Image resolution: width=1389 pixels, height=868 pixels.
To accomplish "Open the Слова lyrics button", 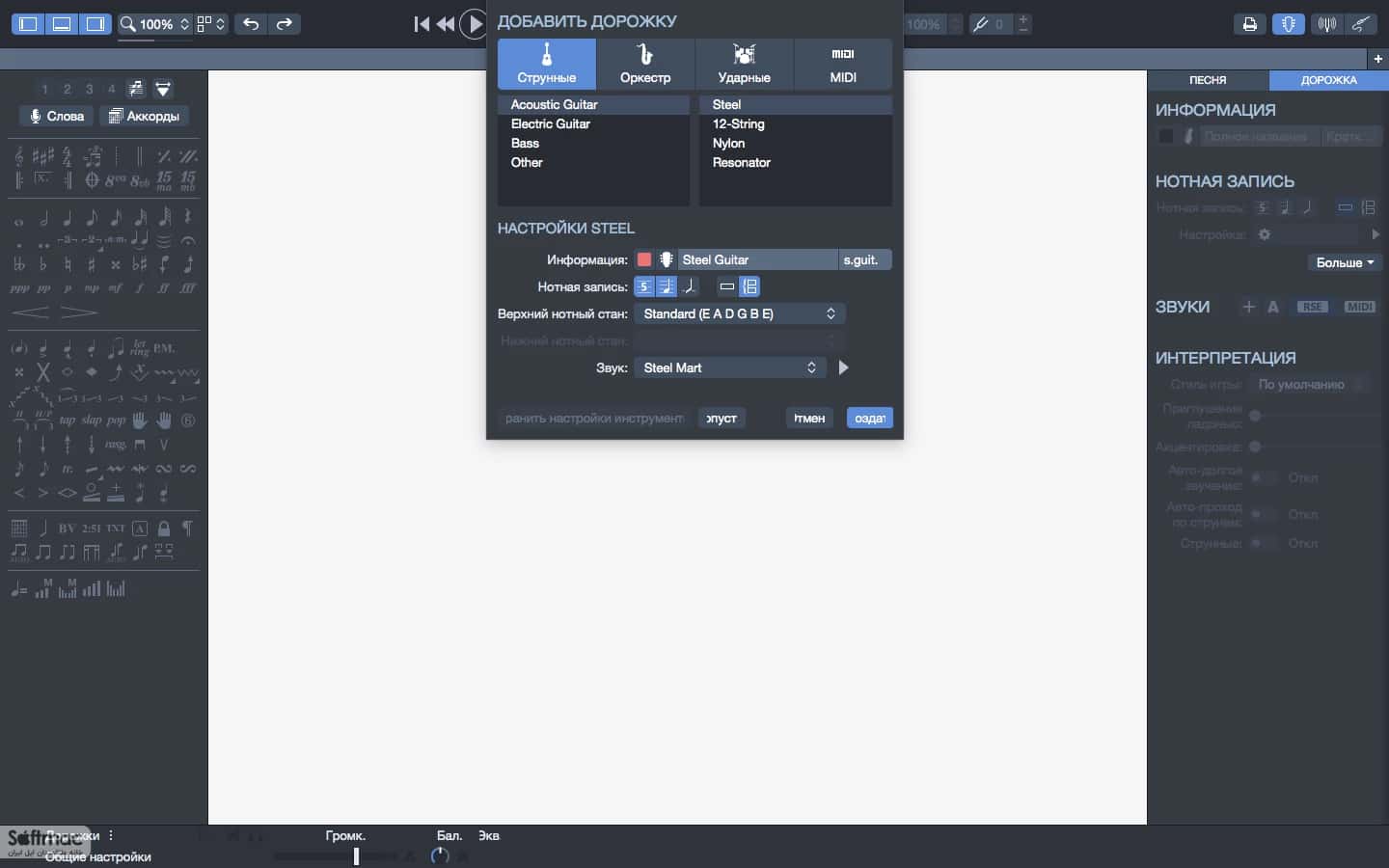I will 58,116.
